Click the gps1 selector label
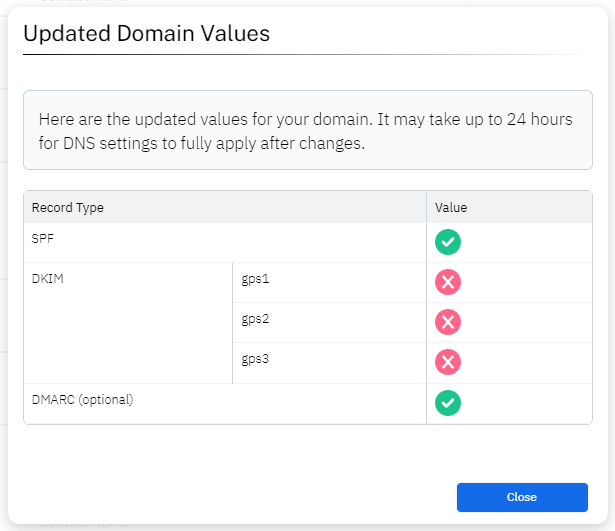 (x=255, y=279)
